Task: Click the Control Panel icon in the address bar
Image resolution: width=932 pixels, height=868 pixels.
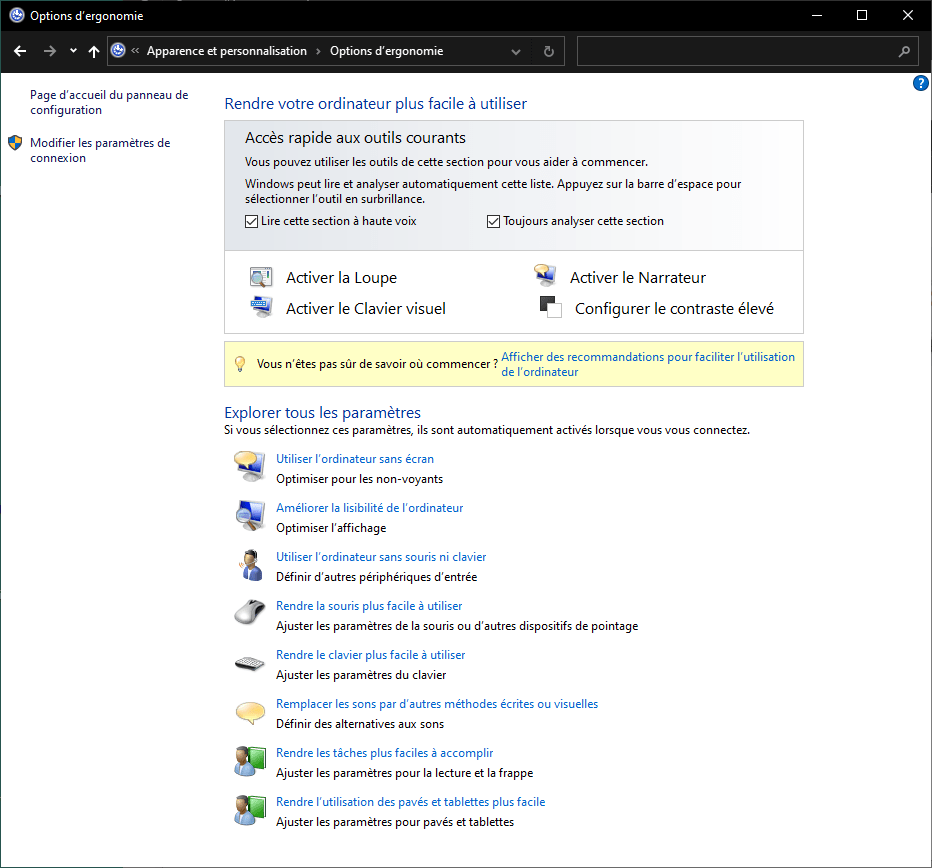Action: tap(118, 51)
